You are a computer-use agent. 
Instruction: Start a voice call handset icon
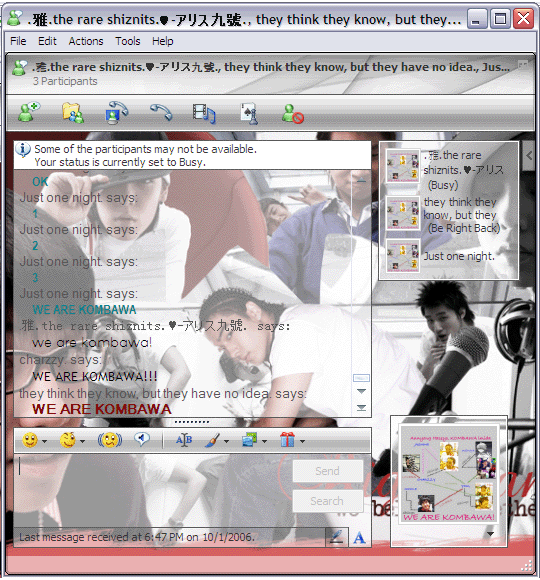161,112
